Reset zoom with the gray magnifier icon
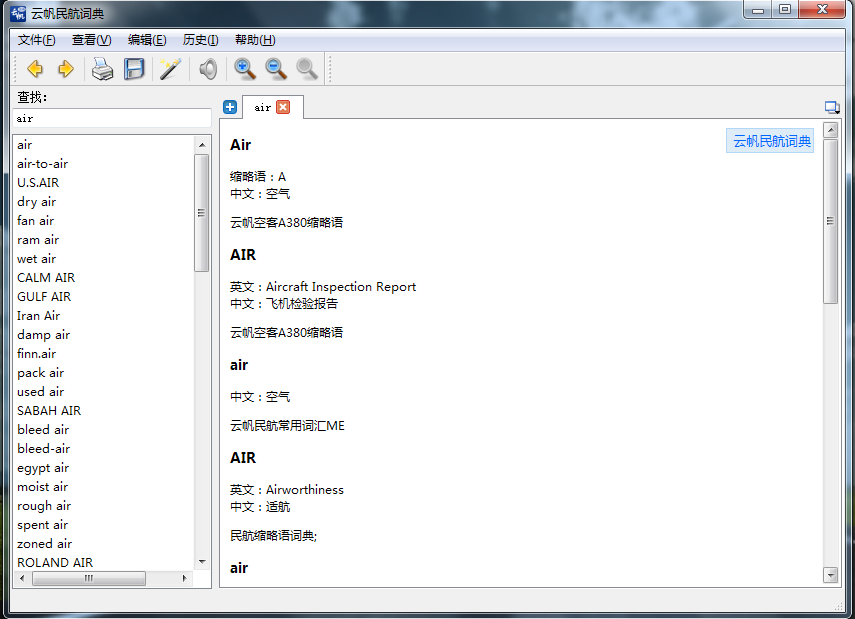 [x=307, y=69]
